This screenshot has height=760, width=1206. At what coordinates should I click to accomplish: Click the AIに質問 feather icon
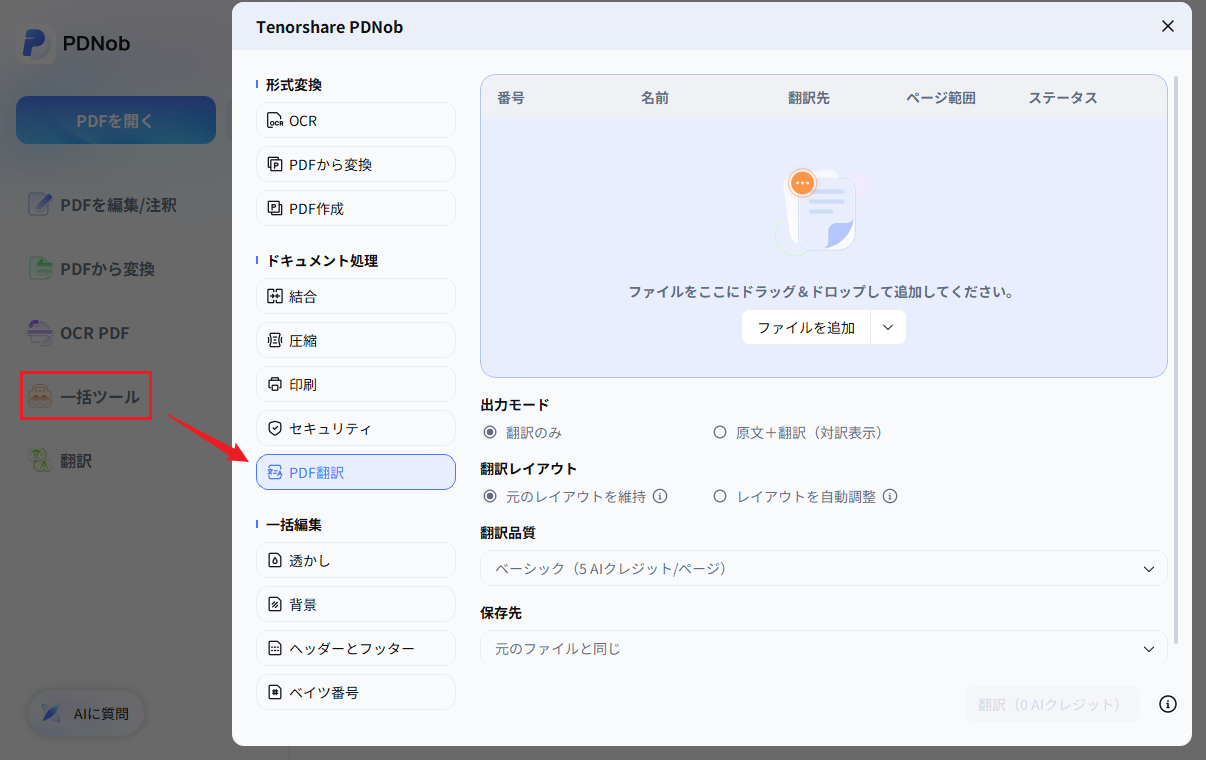tap(50, 714)
